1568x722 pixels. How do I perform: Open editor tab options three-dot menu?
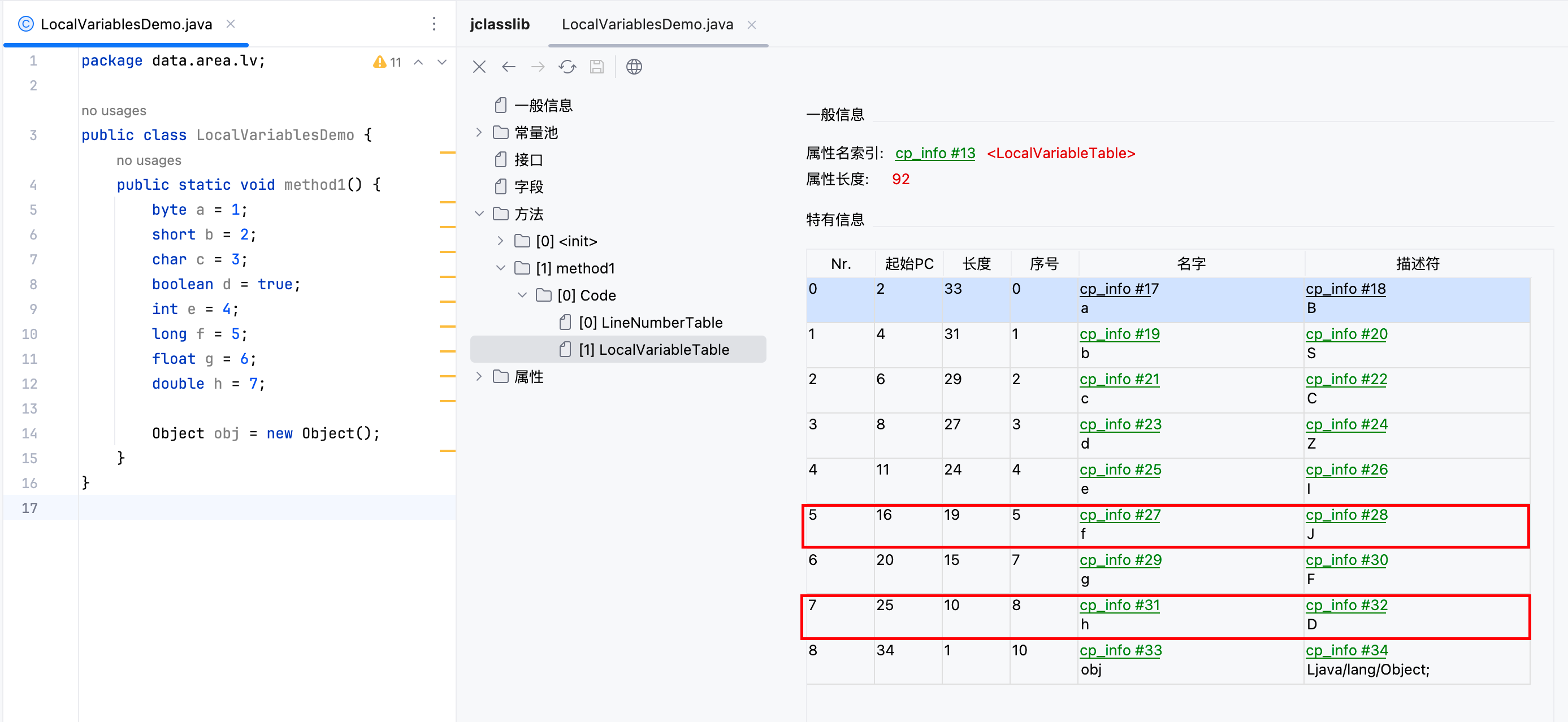(x=434, y=24)
